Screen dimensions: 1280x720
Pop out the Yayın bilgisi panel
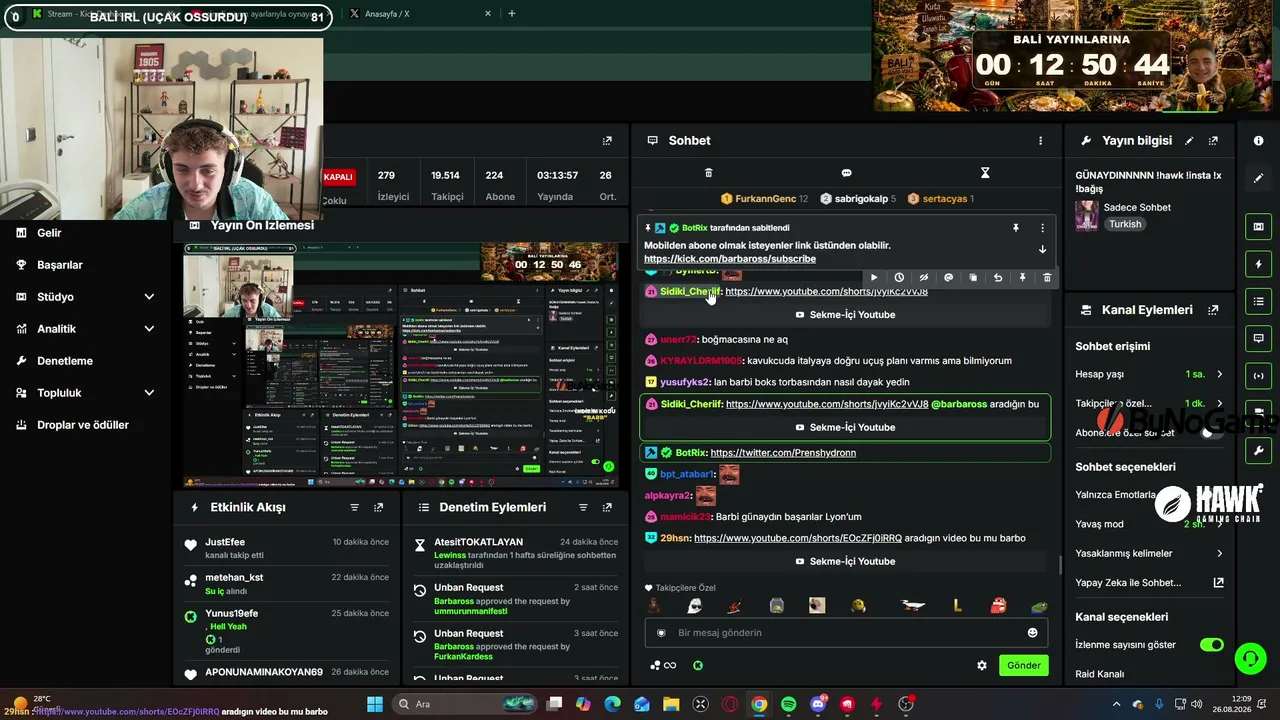(x=1213, y=141)
